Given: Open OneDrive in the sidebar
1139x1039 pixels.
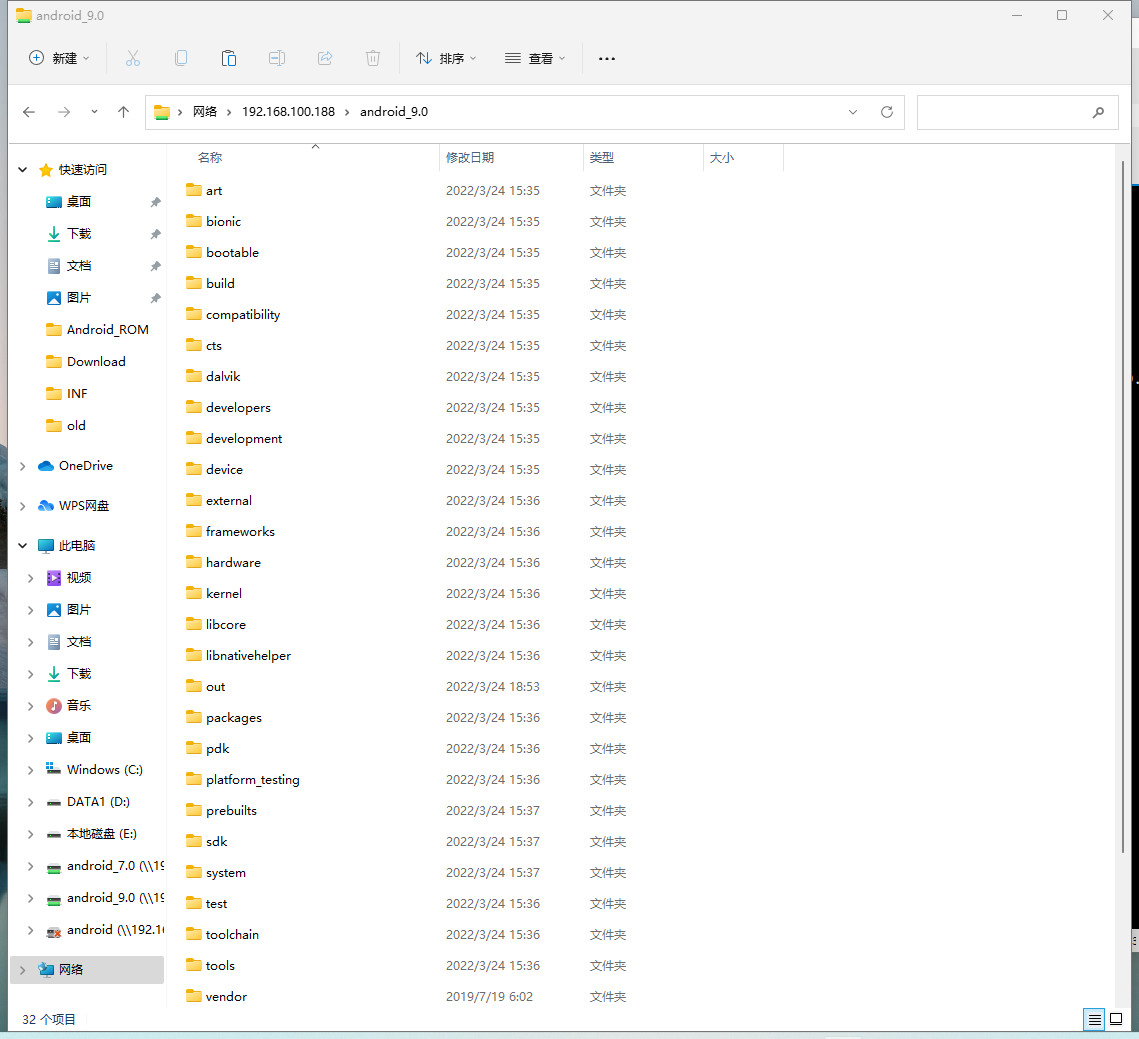Looking at the screenshot, I should (86, 466).
